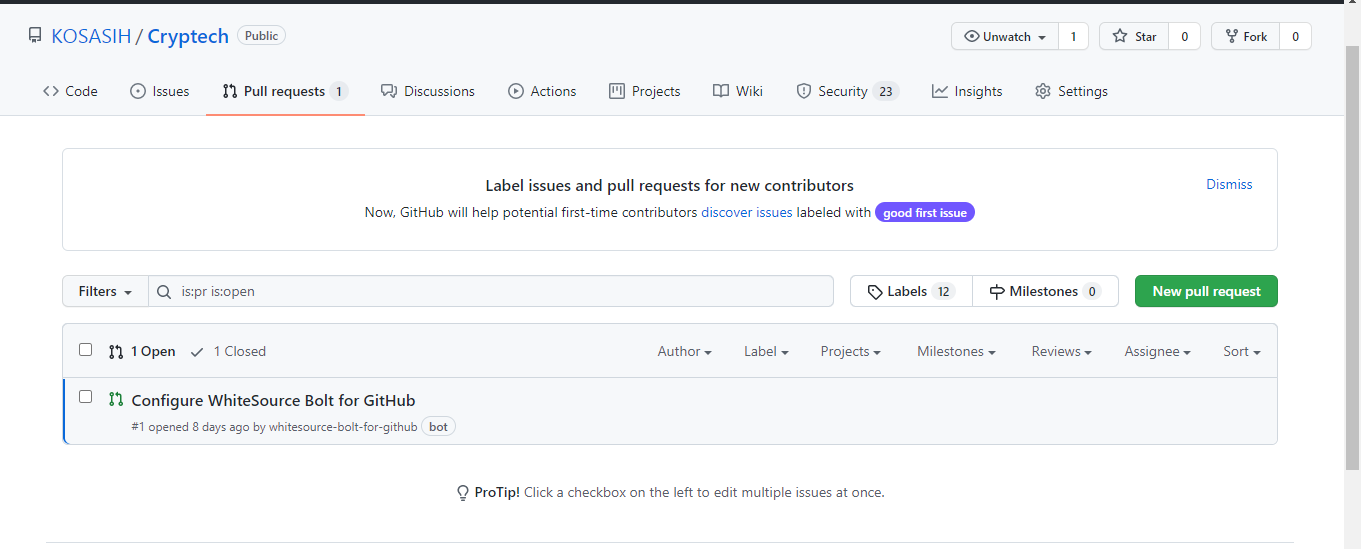Dismiss the new contributors banner
This screenshot has height=549, width=1361.
(1229, 184)
